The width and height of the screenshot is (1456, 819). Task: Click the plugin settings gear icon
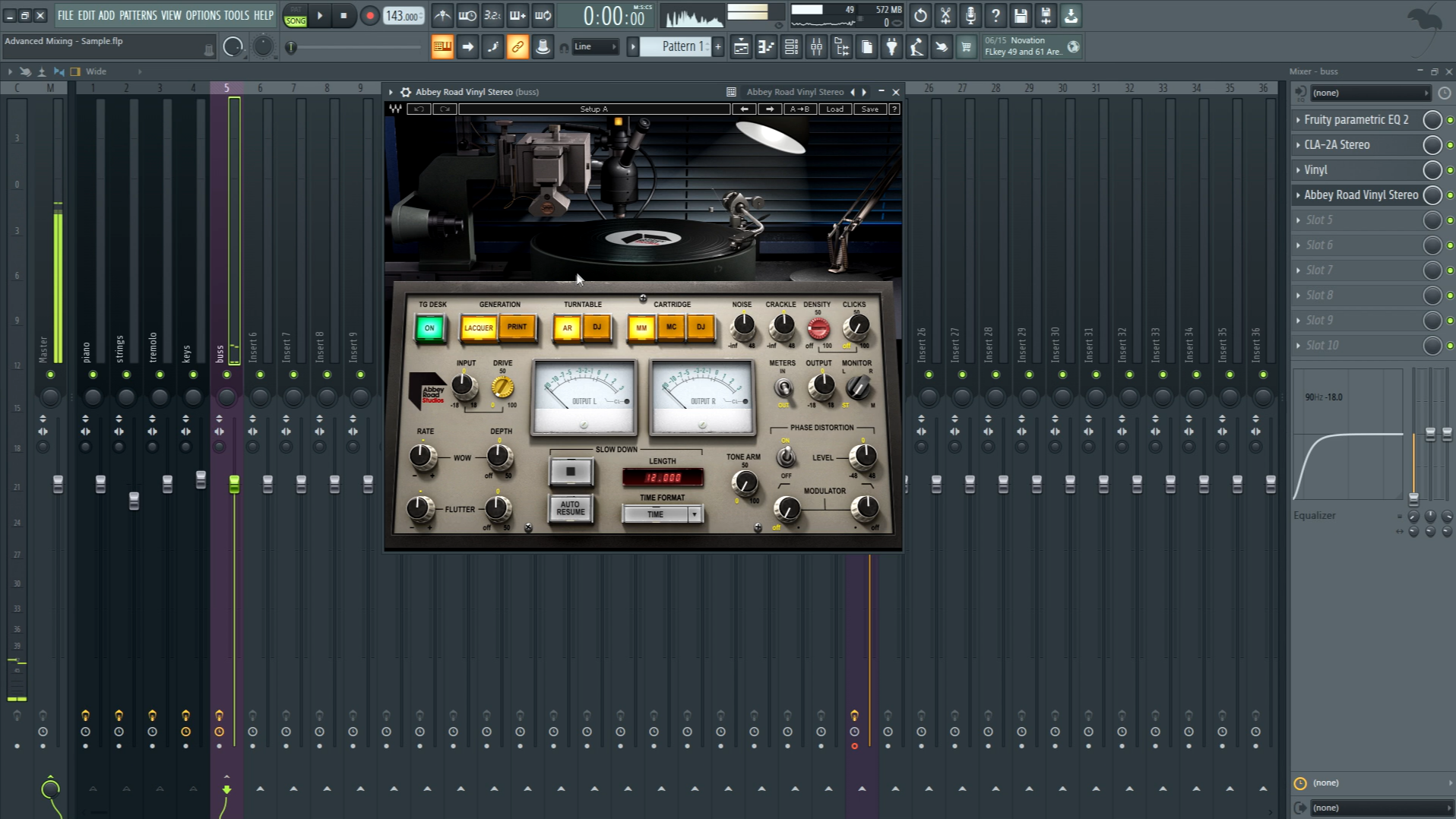pos(406,92)
